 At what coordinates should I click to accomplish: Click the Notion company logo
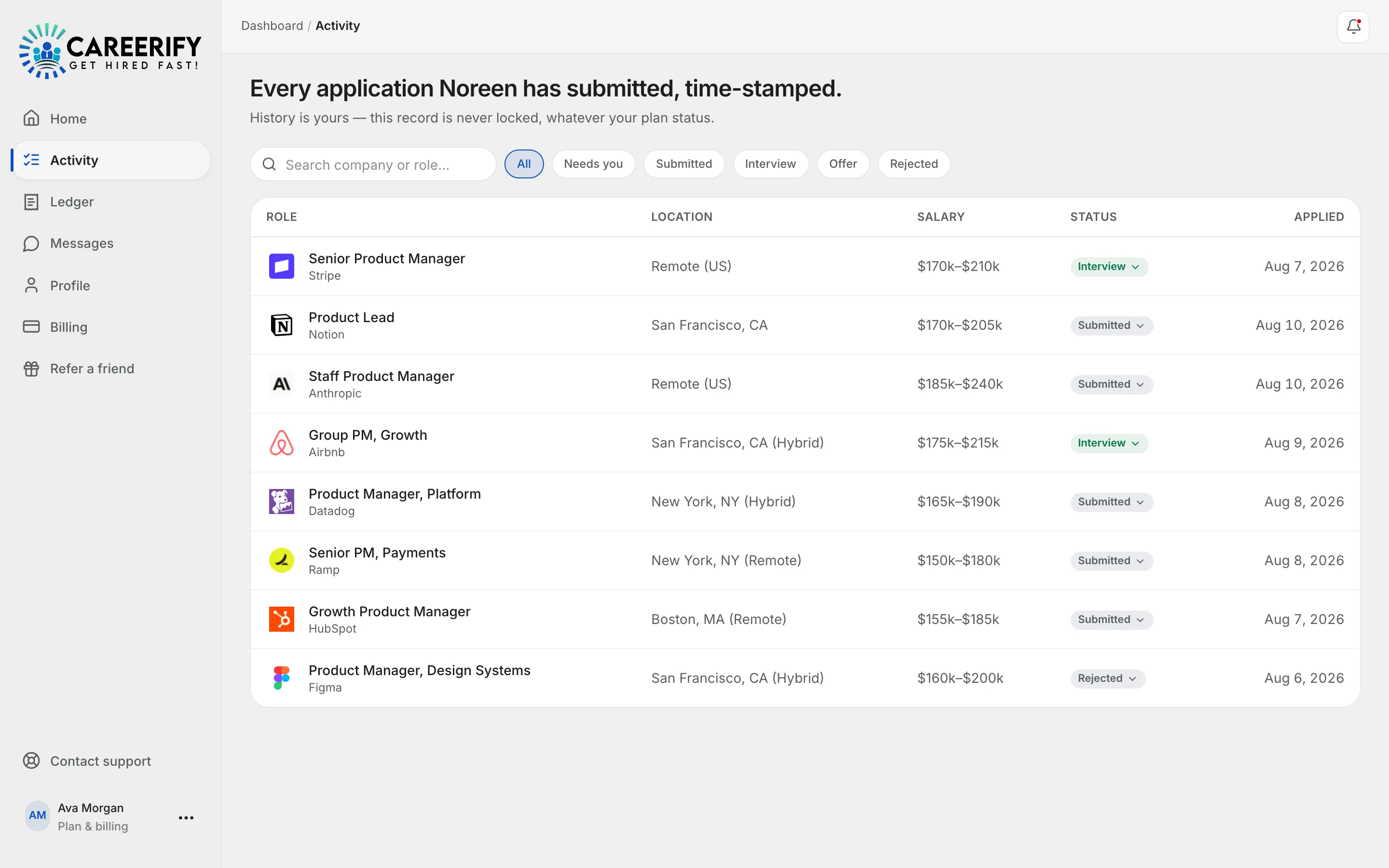pos(281,325)
